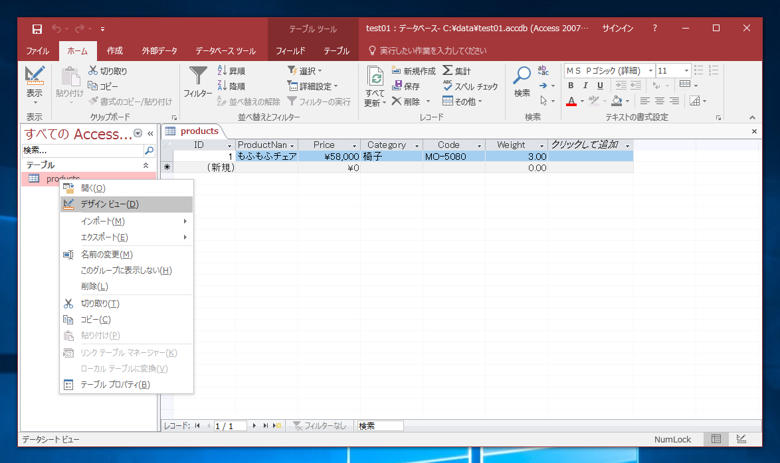Sort ascending with 昇順
The image size is (780, 463).
coord(231,71)
